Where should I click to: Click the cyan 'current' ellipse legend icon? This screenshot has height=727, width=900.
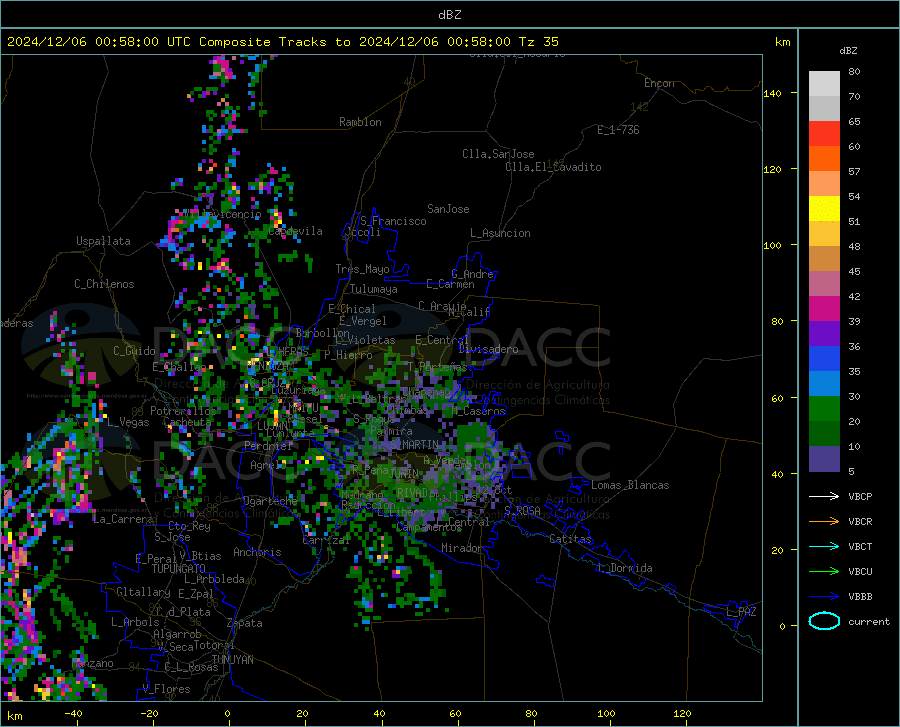coord(824,621)
